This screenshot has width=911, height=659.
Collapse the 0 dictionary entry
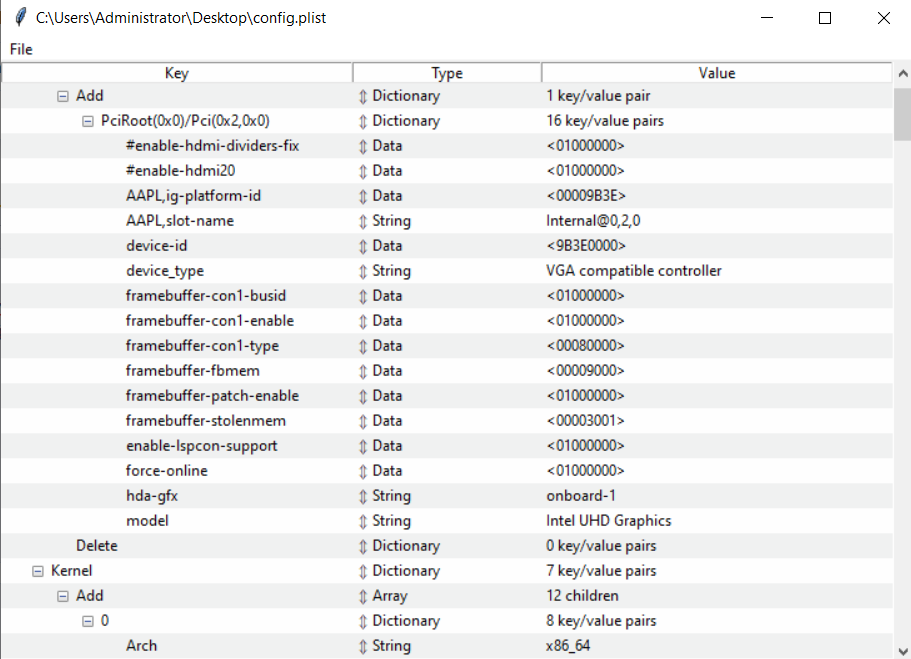(x=87, y=621)
